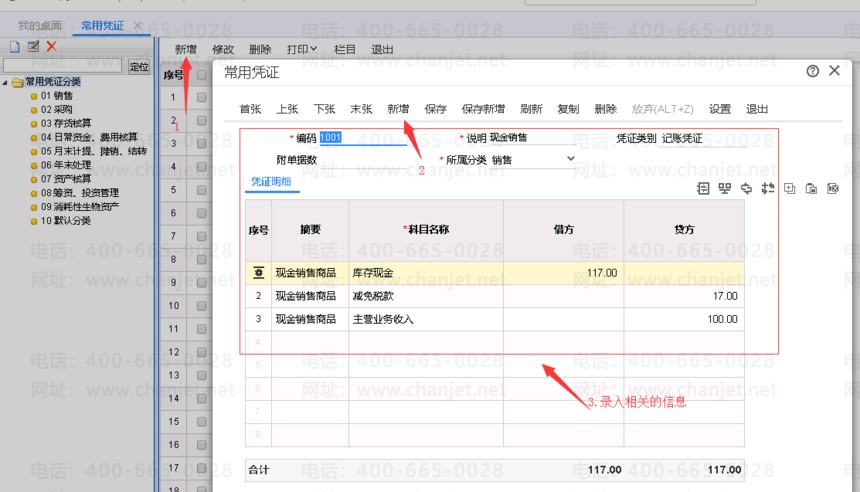
Task: Click the red X delete icon
Action: click(51, 47)
